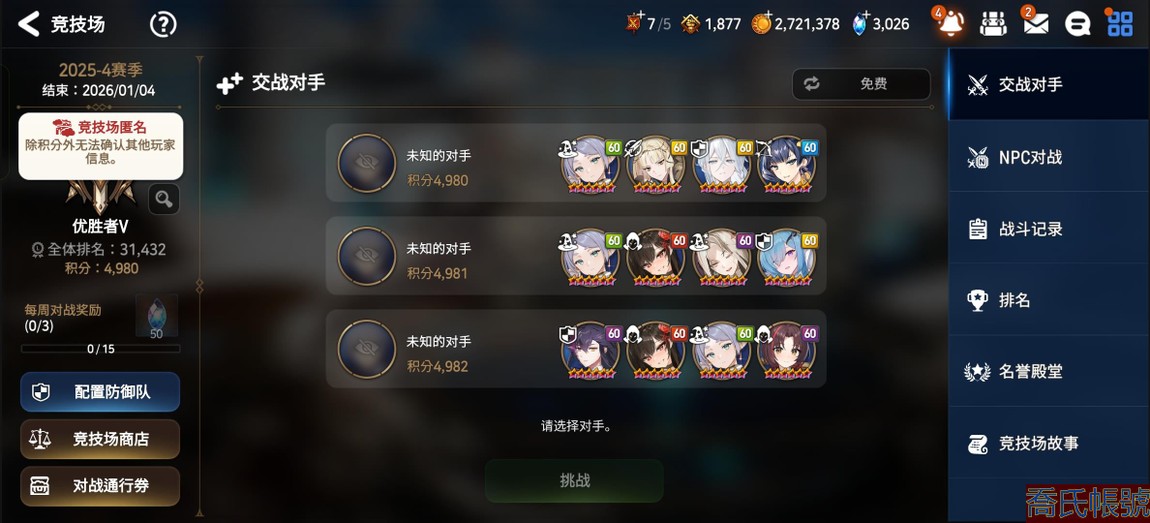Click the back arrow beside 竞技场
The height and width of the screenshot is (523, 1150).
click(29, 24)
